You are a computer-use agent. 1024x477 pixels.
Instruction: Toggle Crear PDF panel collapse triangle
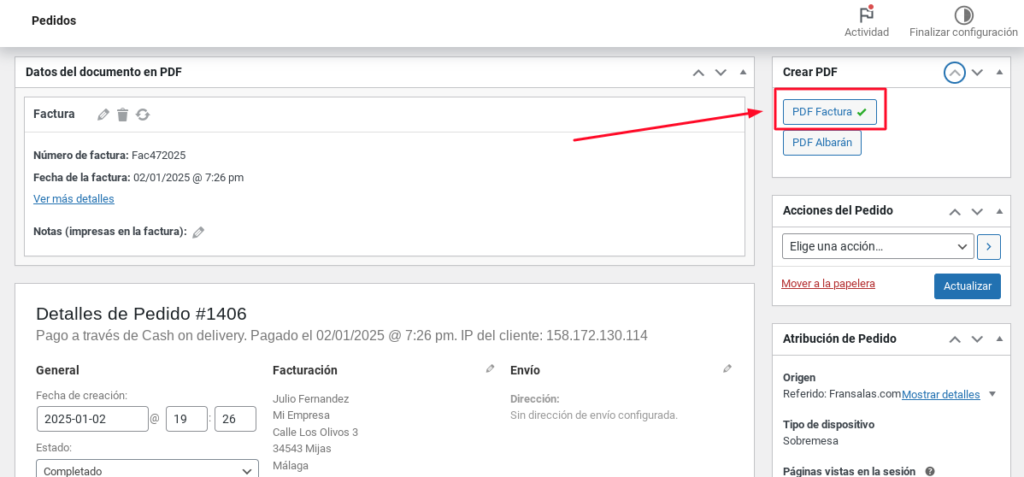(999, 72)
